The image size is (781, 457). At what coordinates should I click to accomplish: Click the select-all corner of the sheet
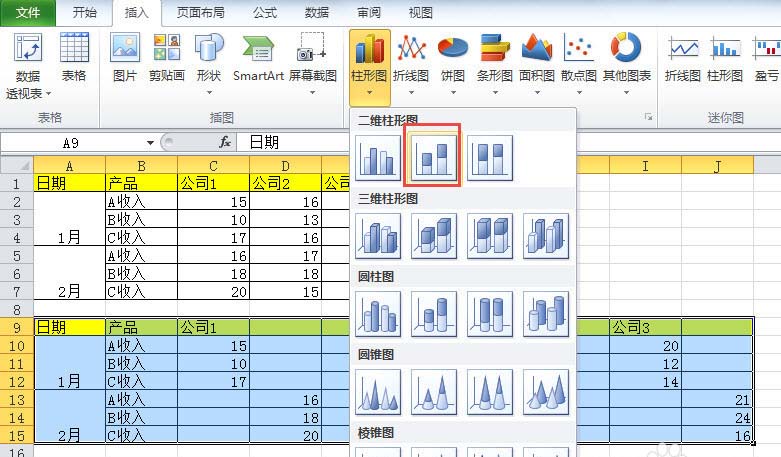(x=17, y=165)
